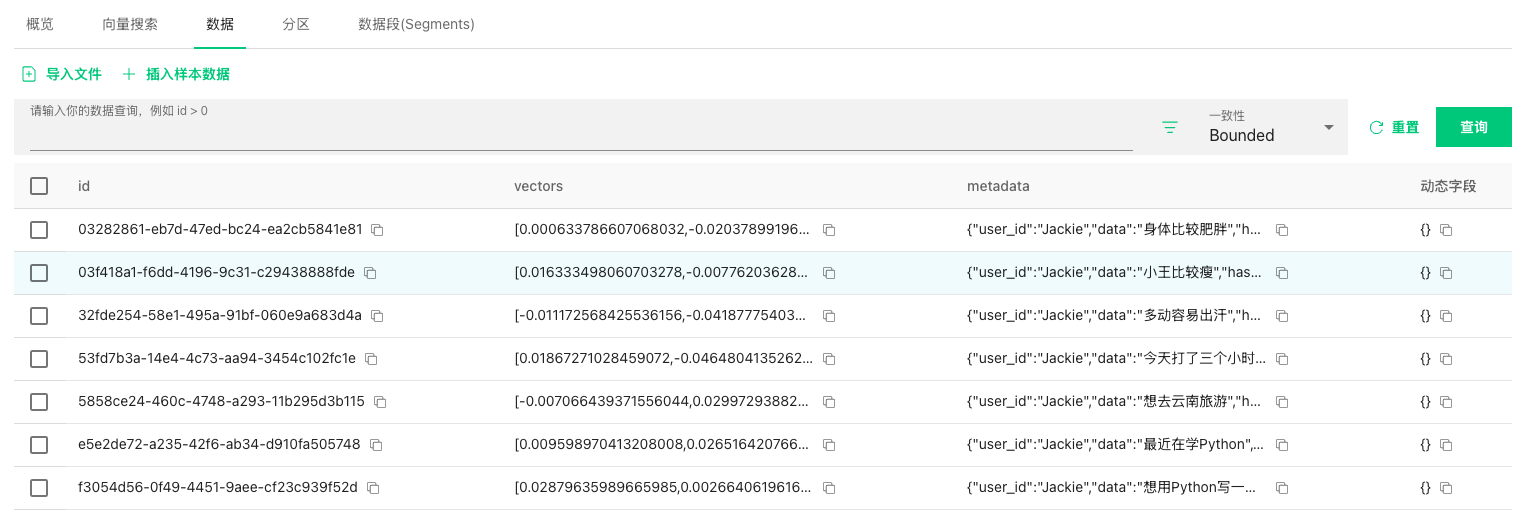Switch to the 向量搜索 tab
Screen dimensions: 1521x512
(x=130, y=24)
